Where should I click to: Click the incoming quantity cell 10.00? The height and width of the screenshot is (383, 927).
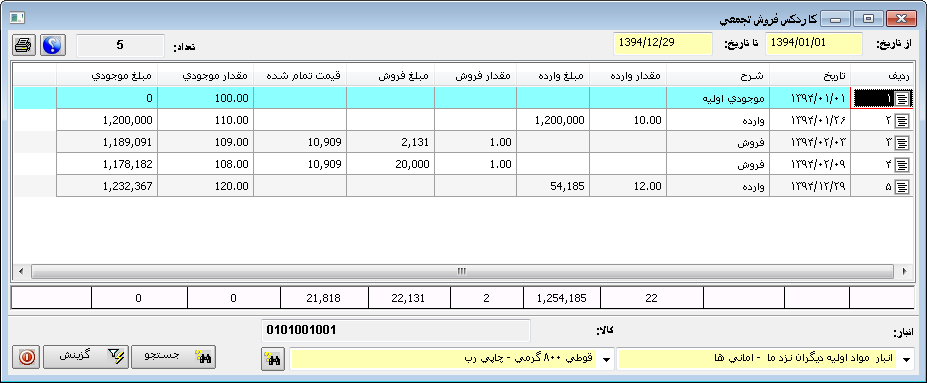628,121
